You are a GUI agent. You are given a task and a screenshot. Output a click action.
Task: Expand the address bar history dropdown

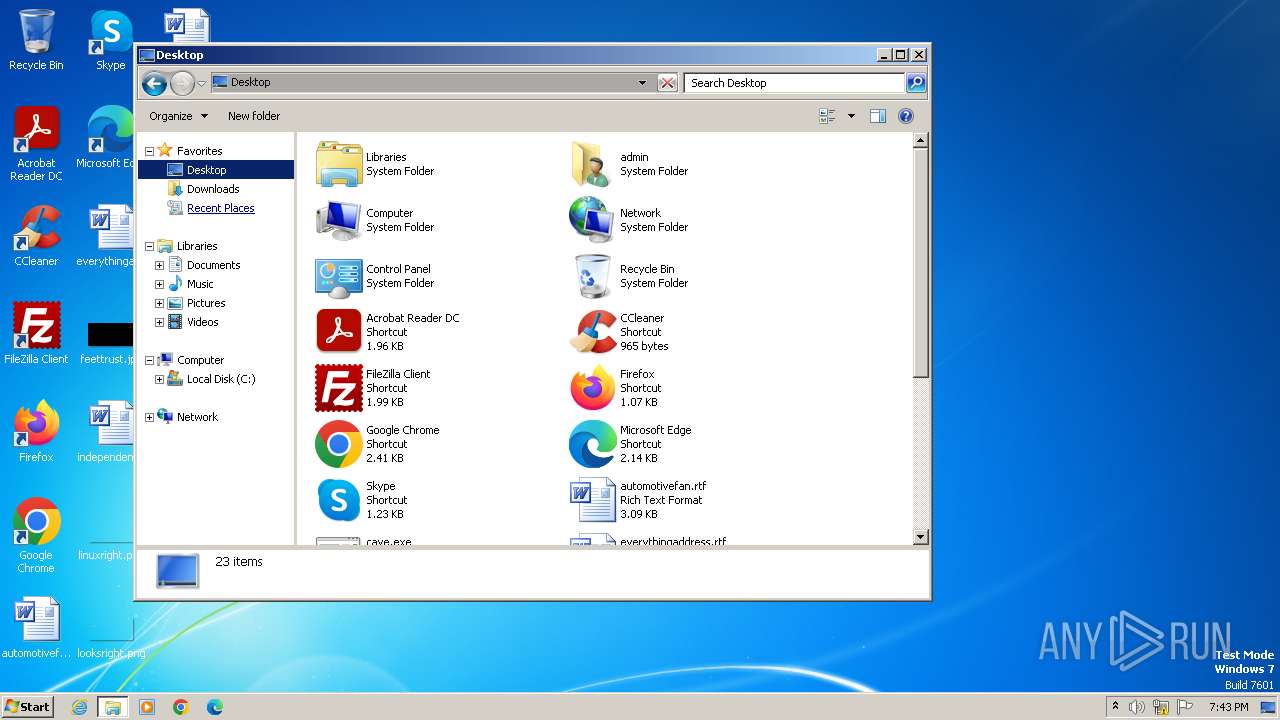click(642, 83)
